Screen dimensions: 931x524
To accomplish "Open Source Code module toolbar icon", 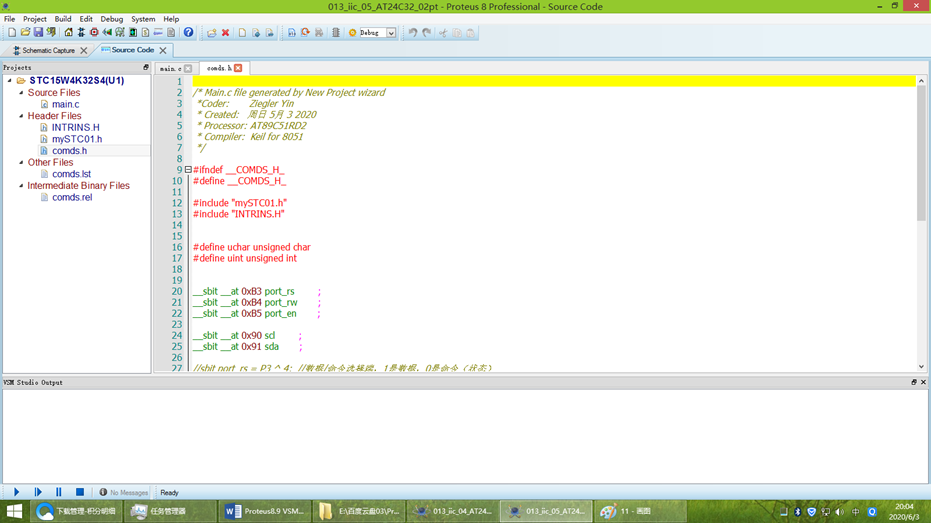I will pos(158,33).
